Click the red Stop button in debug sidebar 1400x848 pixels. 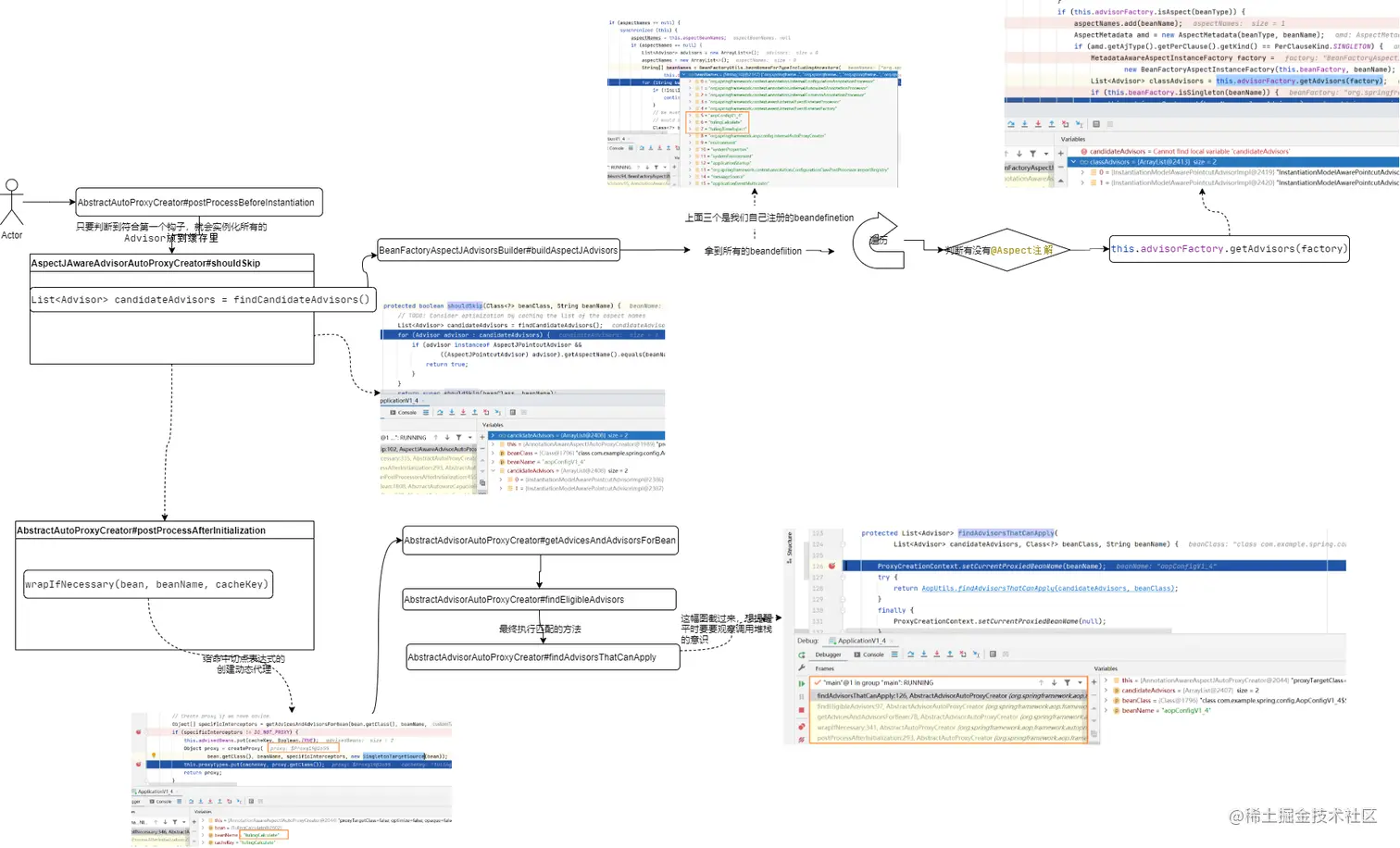coord(802,710)
